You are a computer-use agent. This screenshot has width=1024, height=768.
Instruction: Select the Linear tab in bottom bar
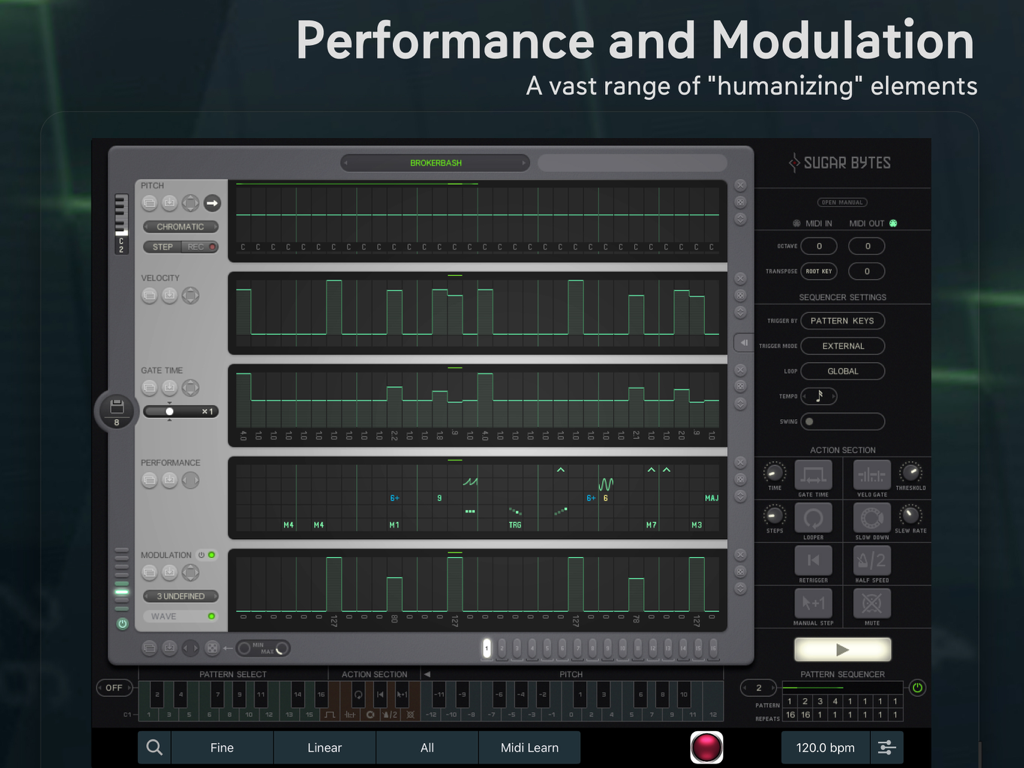(x=324, y=747)
